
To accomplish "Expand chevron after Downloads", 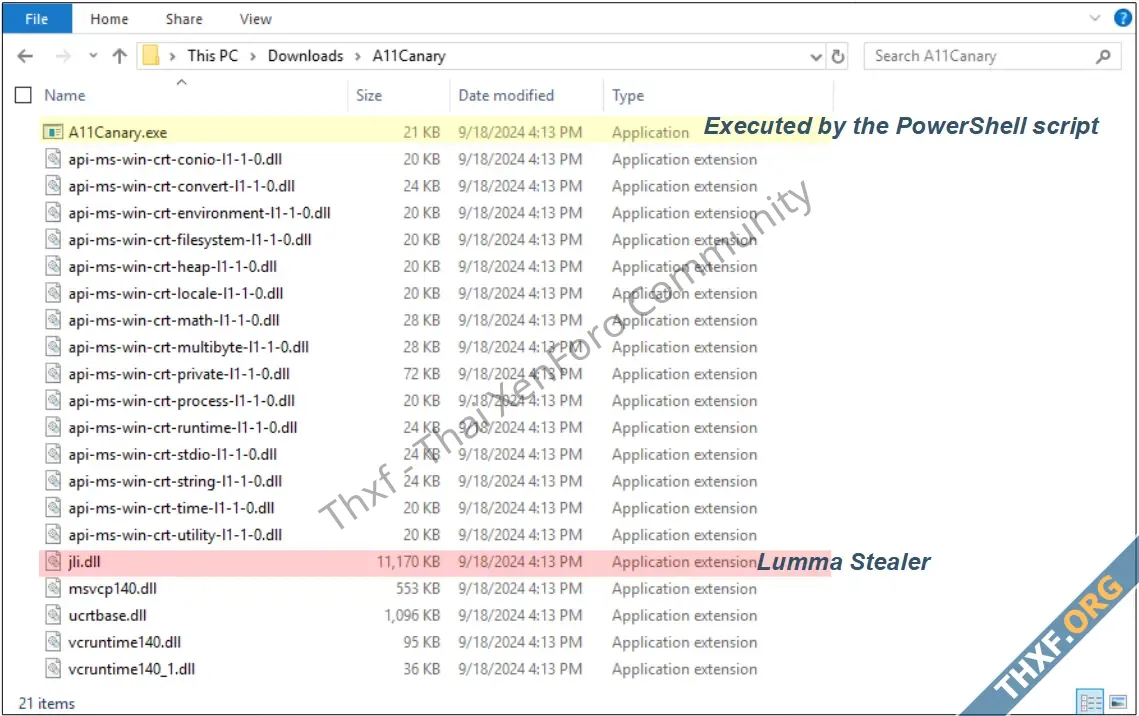I will [x=358, y=56].
